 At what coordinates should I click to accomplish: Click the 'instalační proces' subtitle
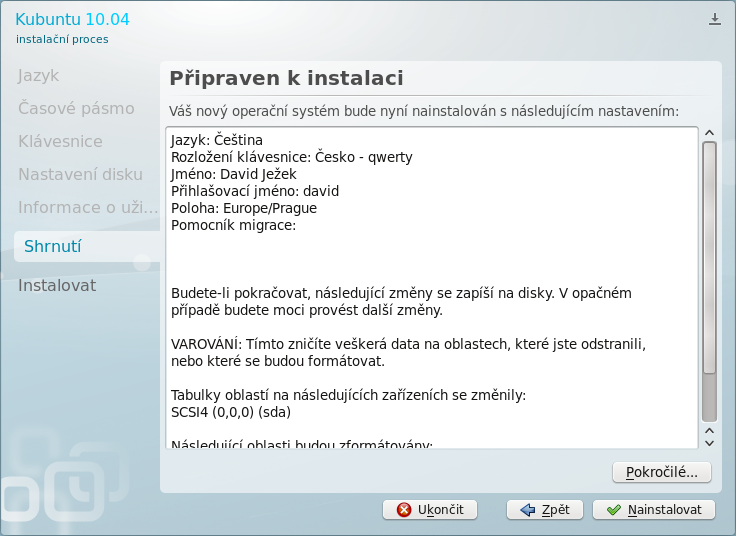(x=62, y=39)
